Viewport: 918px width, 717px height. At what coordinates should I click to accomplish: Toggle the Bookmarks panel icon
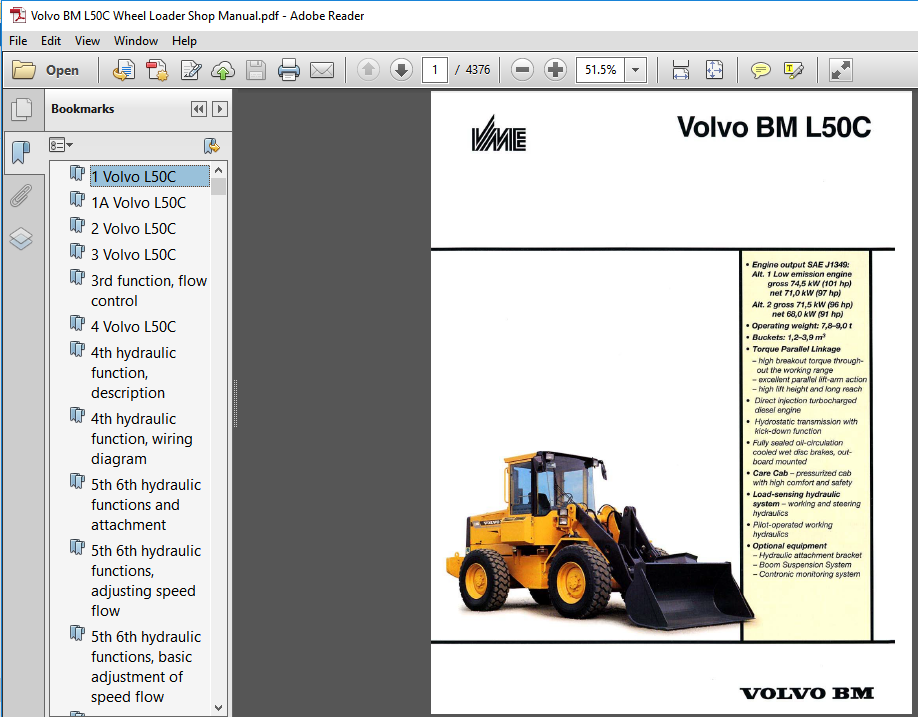click(x=21, y=152)
